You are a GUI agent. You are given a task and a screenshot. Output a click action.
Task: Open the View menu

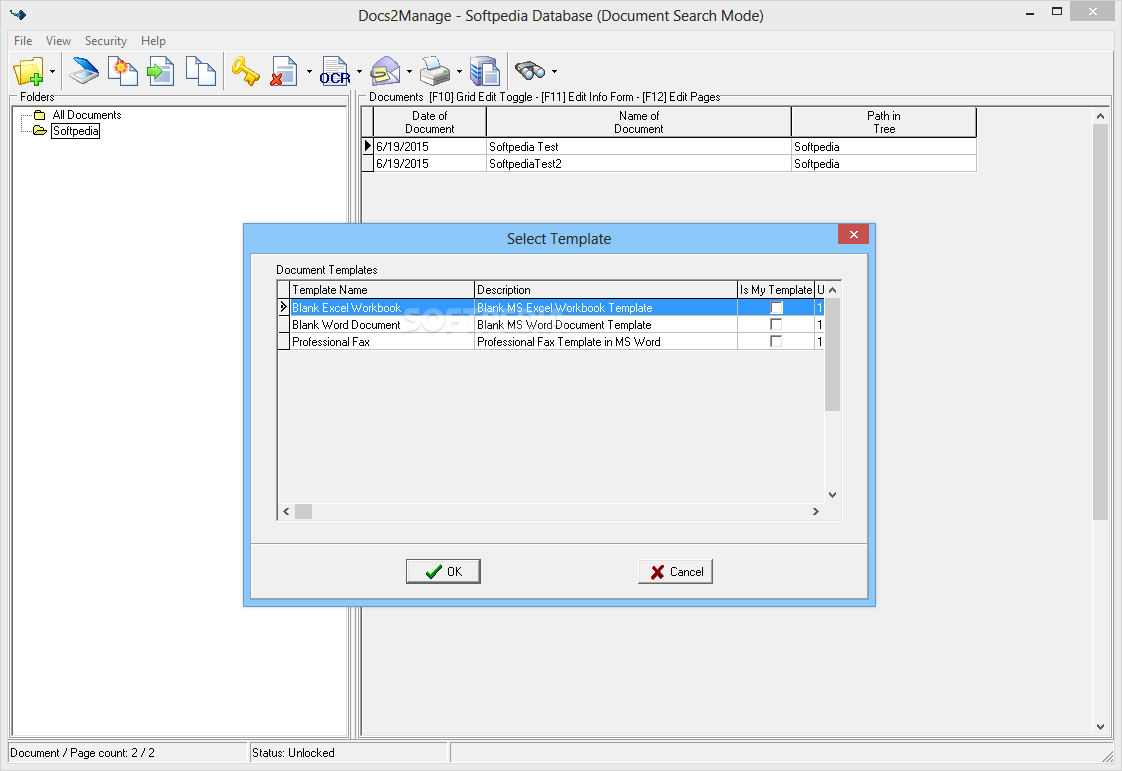click(58, 41)
